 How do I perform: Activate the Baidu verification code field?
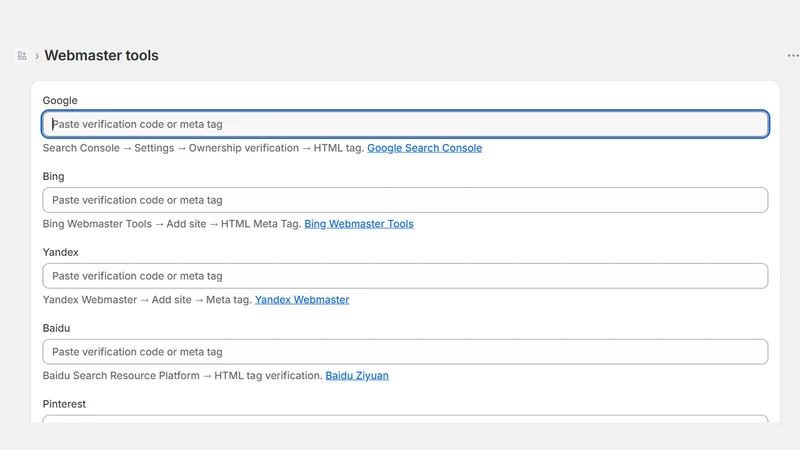(405, 352)
